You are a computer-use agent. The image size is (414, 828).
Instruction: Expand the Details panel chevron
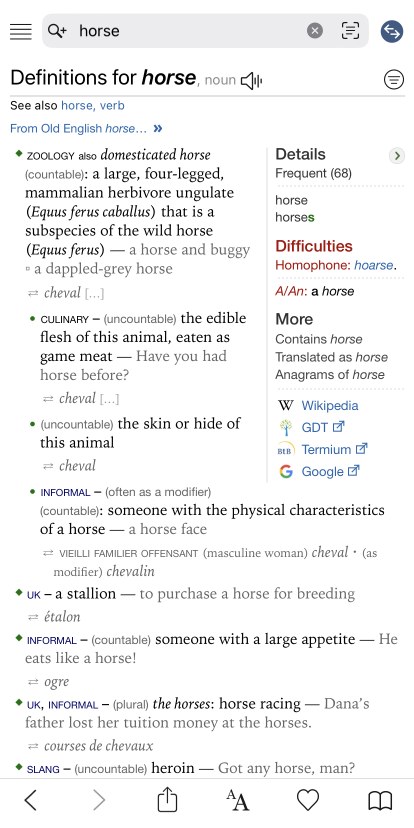(397, 155)
